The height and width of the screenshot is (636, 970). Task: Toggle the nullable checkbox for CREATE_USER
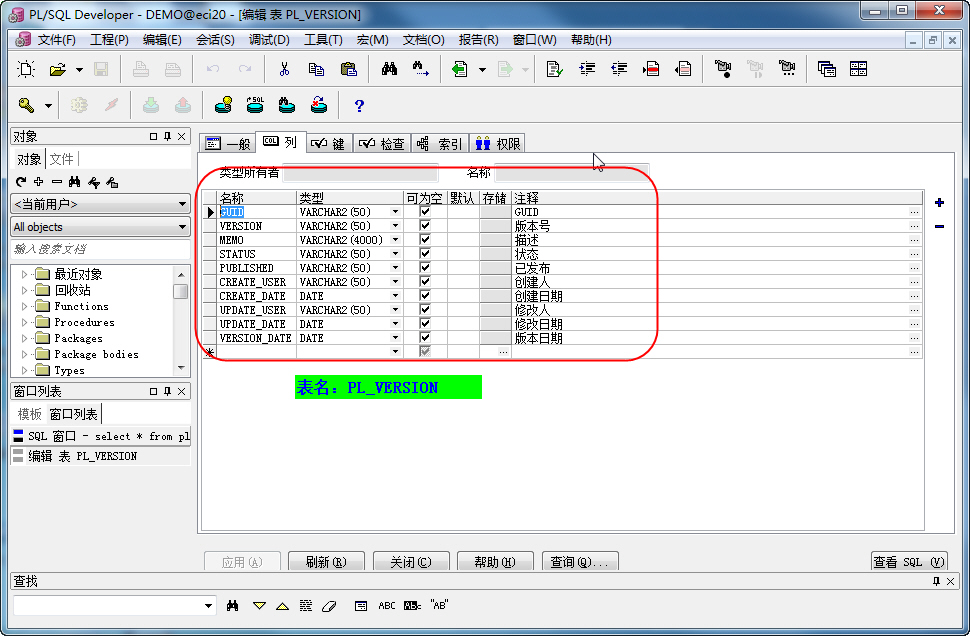425,281
